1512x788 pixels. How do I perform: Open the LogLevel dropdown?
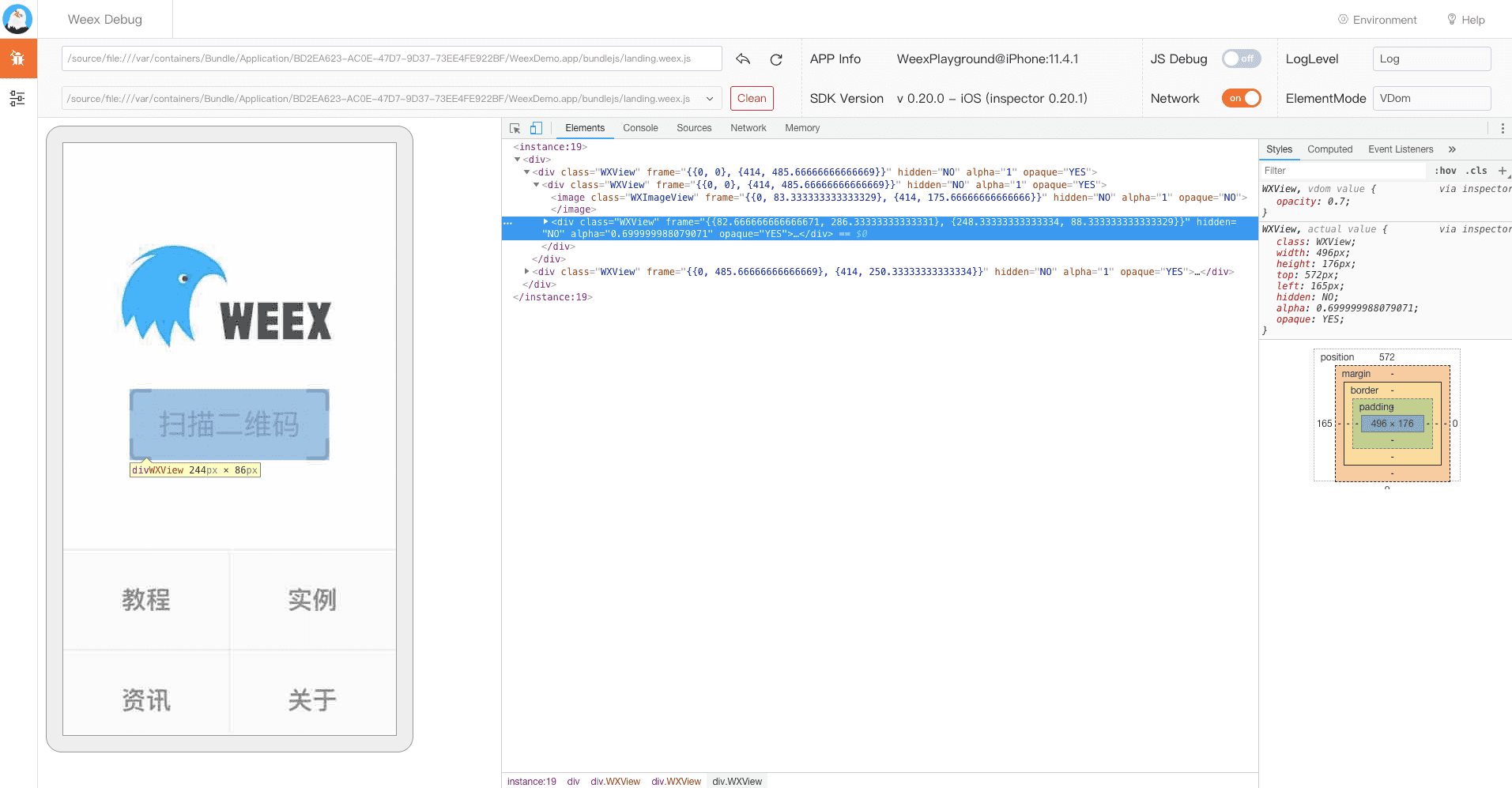[1431, 58]
